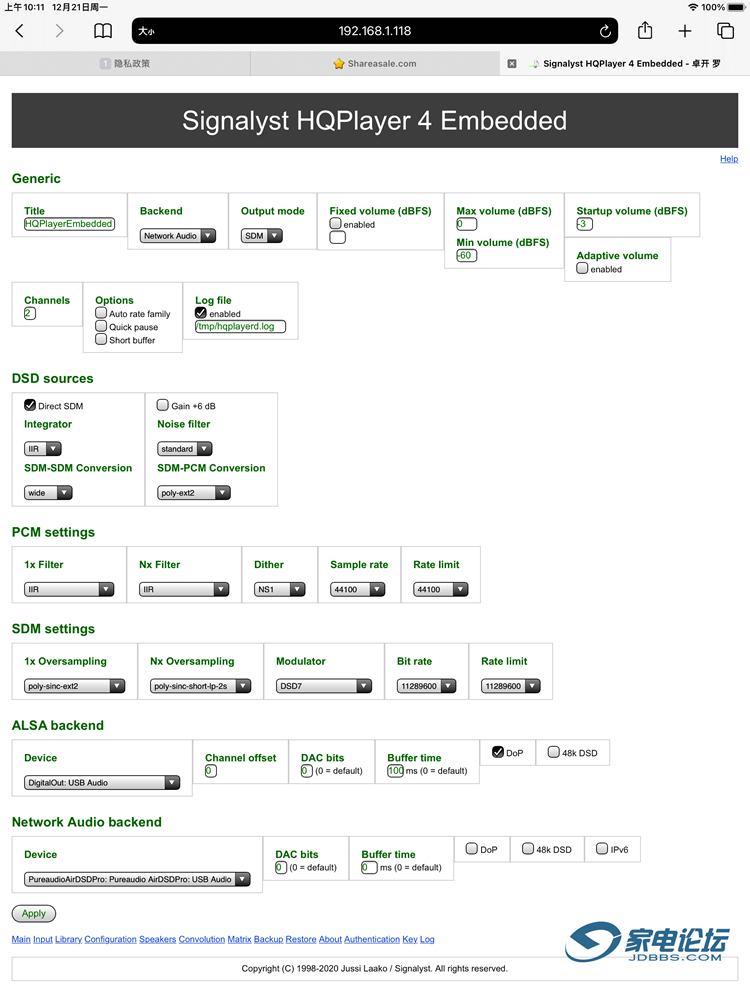Open the Input page link
The width and height of the screenshot is (750, 1000).
(43, 939)
